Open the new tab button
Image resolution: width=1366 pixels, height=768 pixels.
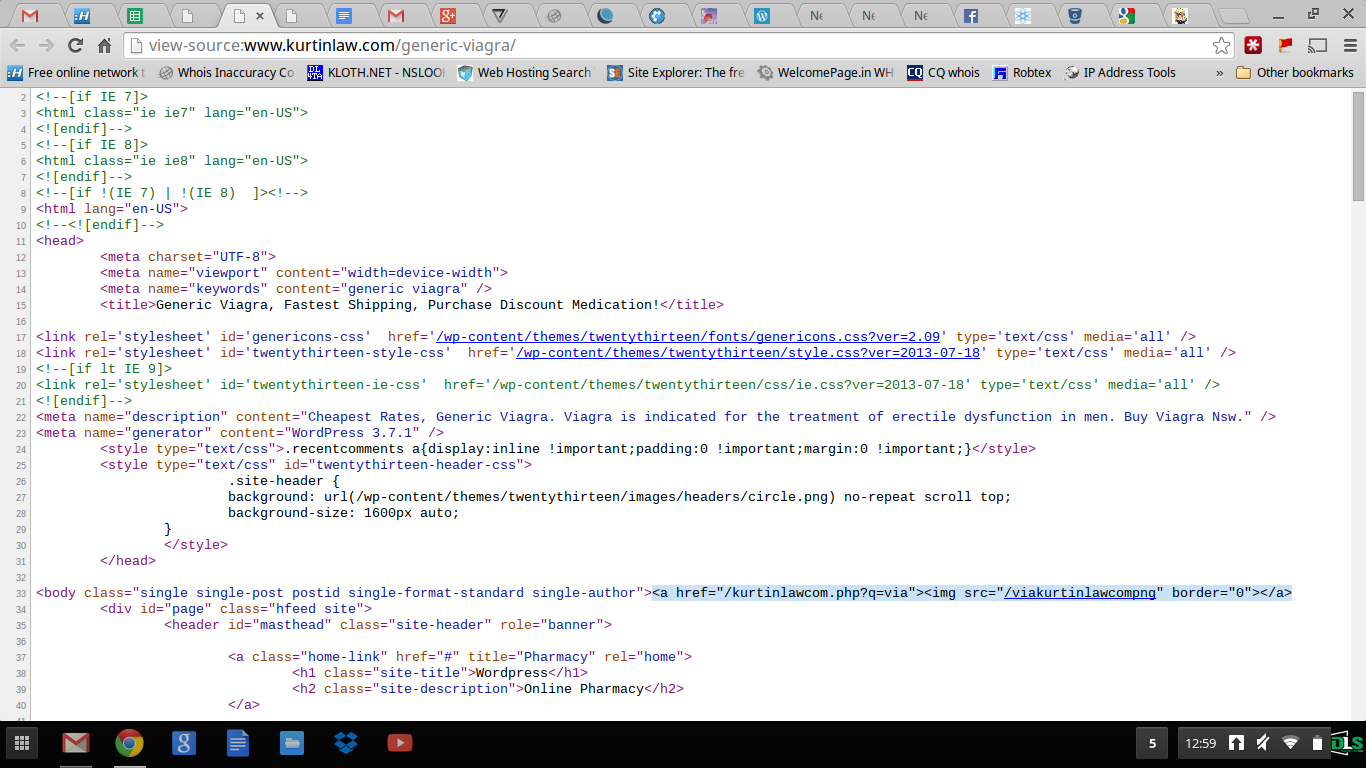1234,16
